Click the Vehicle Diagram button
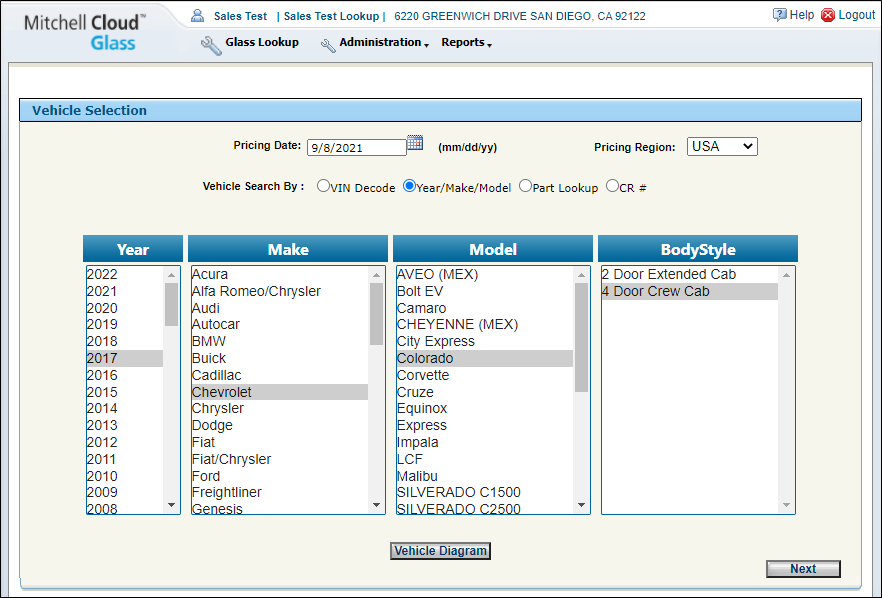 [440, 551]
